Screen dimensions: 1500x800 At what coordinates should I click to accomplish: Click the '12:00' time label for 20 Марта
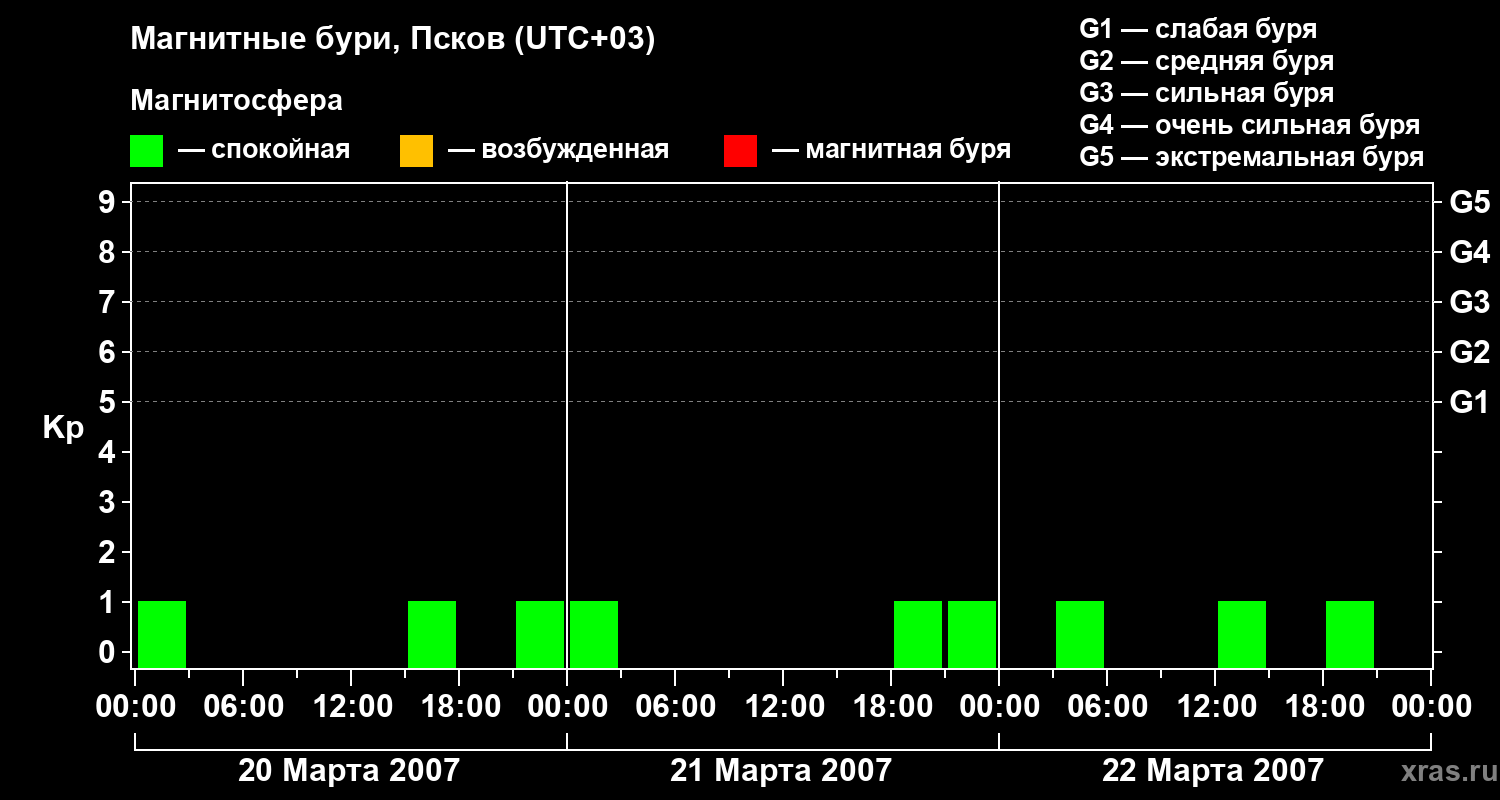point(351,707)
